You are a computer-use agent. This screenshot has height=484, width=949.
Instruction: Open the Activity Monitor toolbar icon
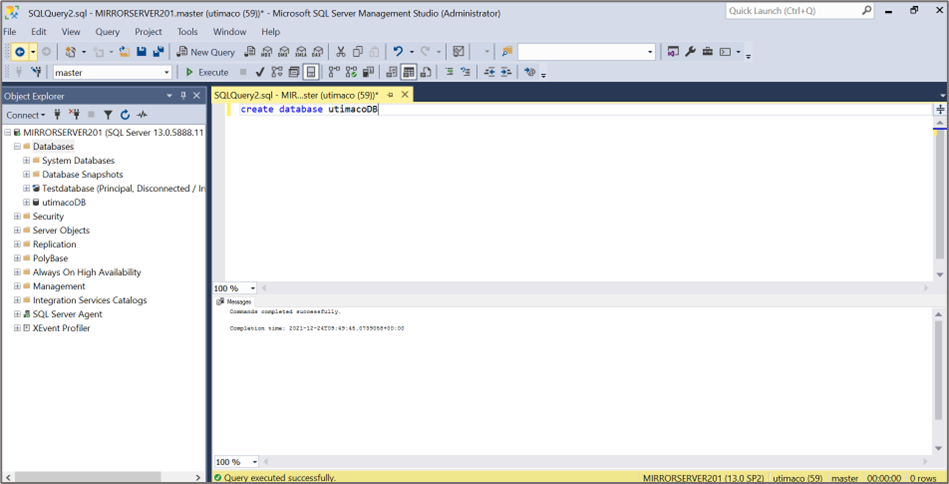click(x=459, y=52)
